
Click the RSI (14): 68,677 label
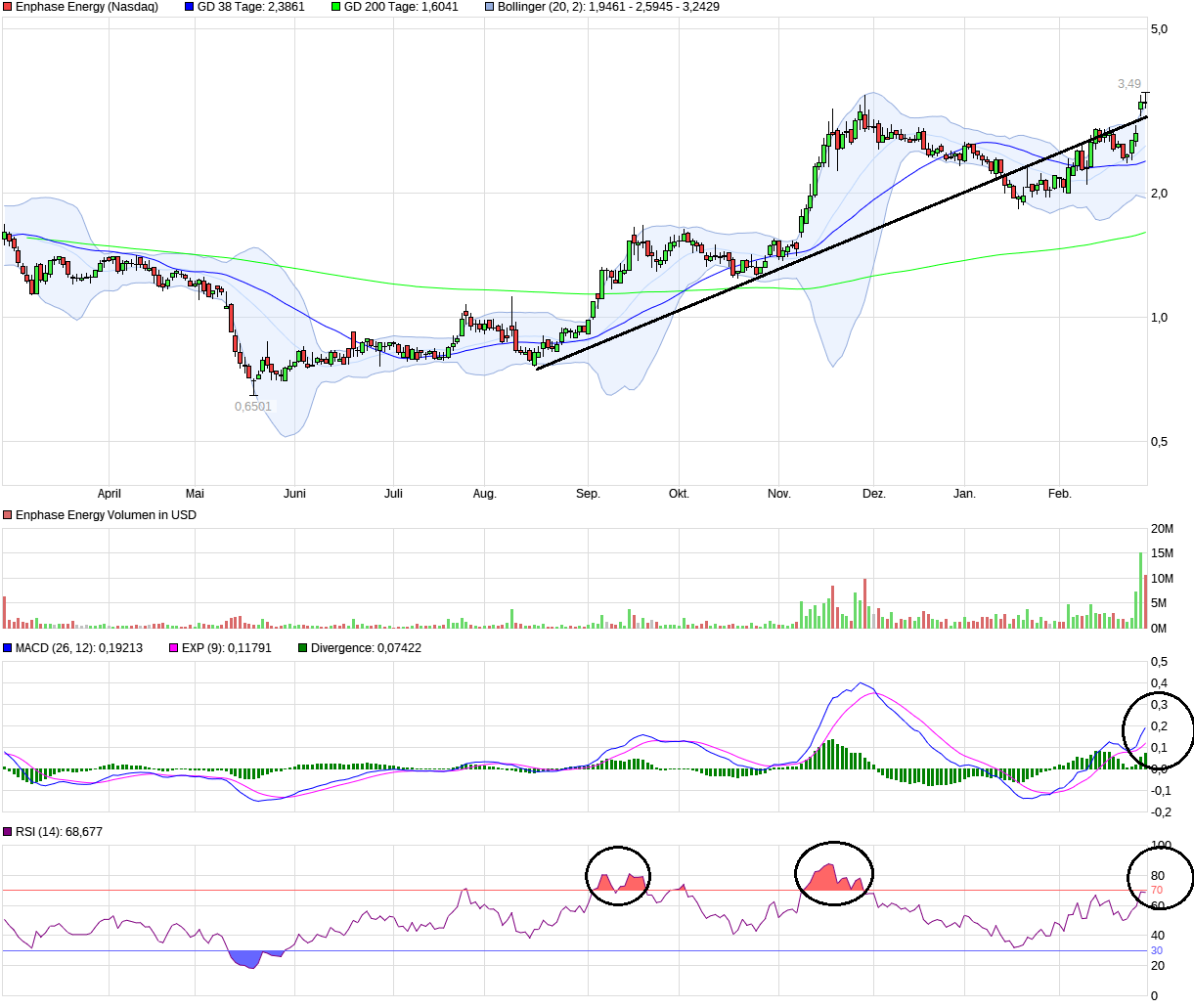[59, 832]
